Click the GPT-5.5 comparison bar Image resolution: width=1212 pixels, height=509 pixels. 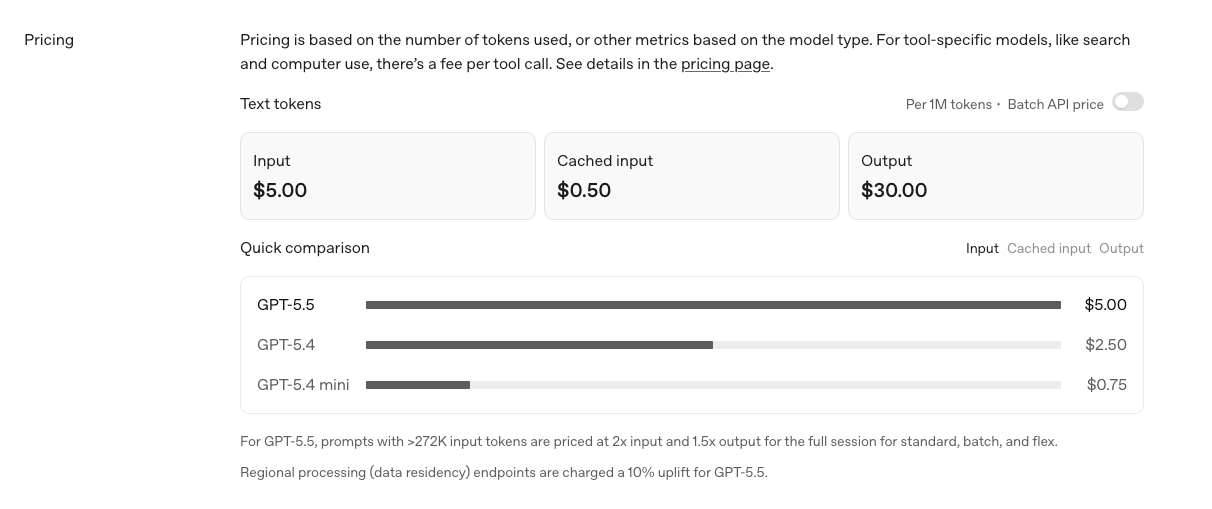(x=713, y=305)
